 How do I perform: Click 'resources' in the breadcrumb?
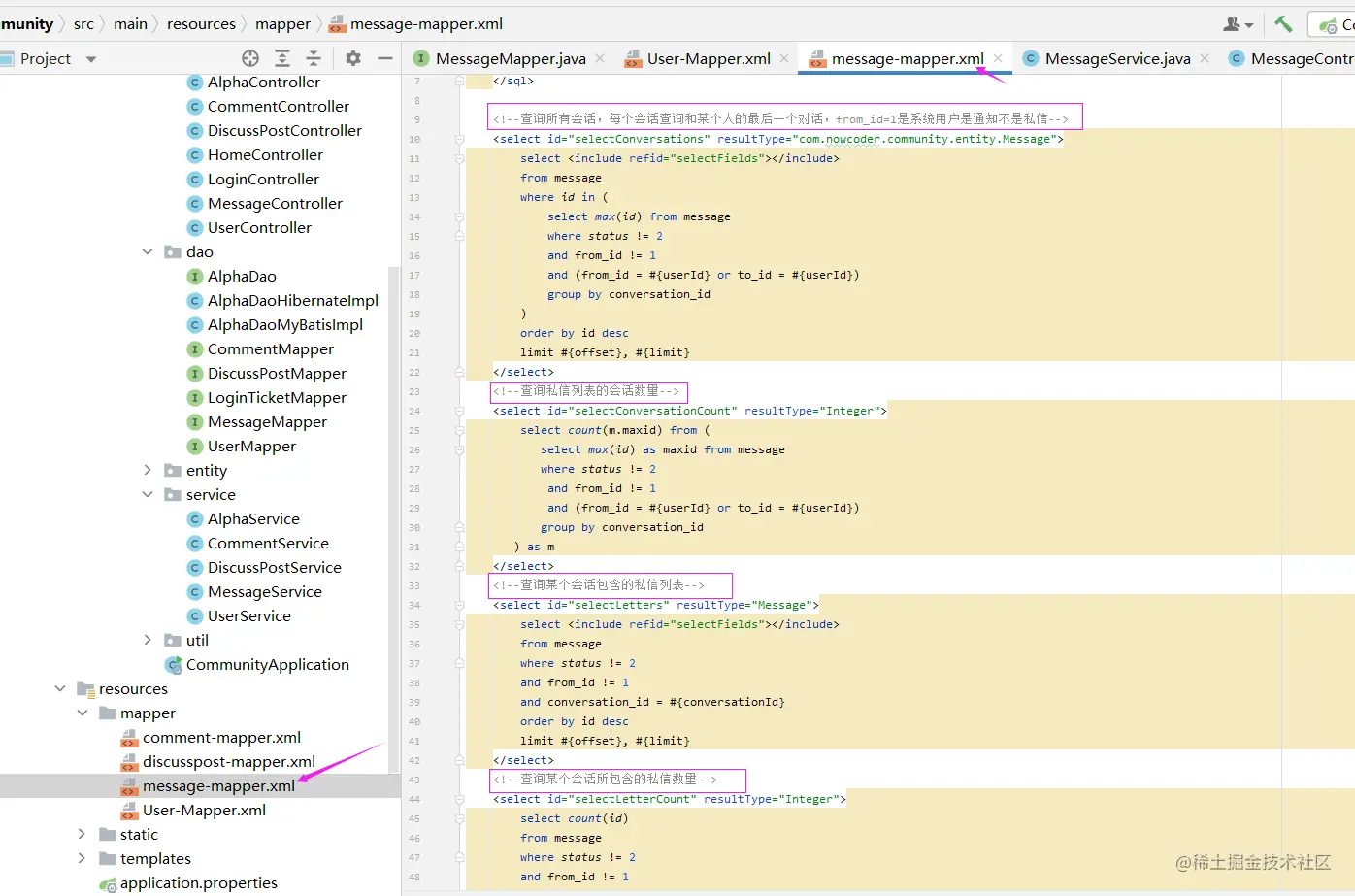(x=201, y=24)
